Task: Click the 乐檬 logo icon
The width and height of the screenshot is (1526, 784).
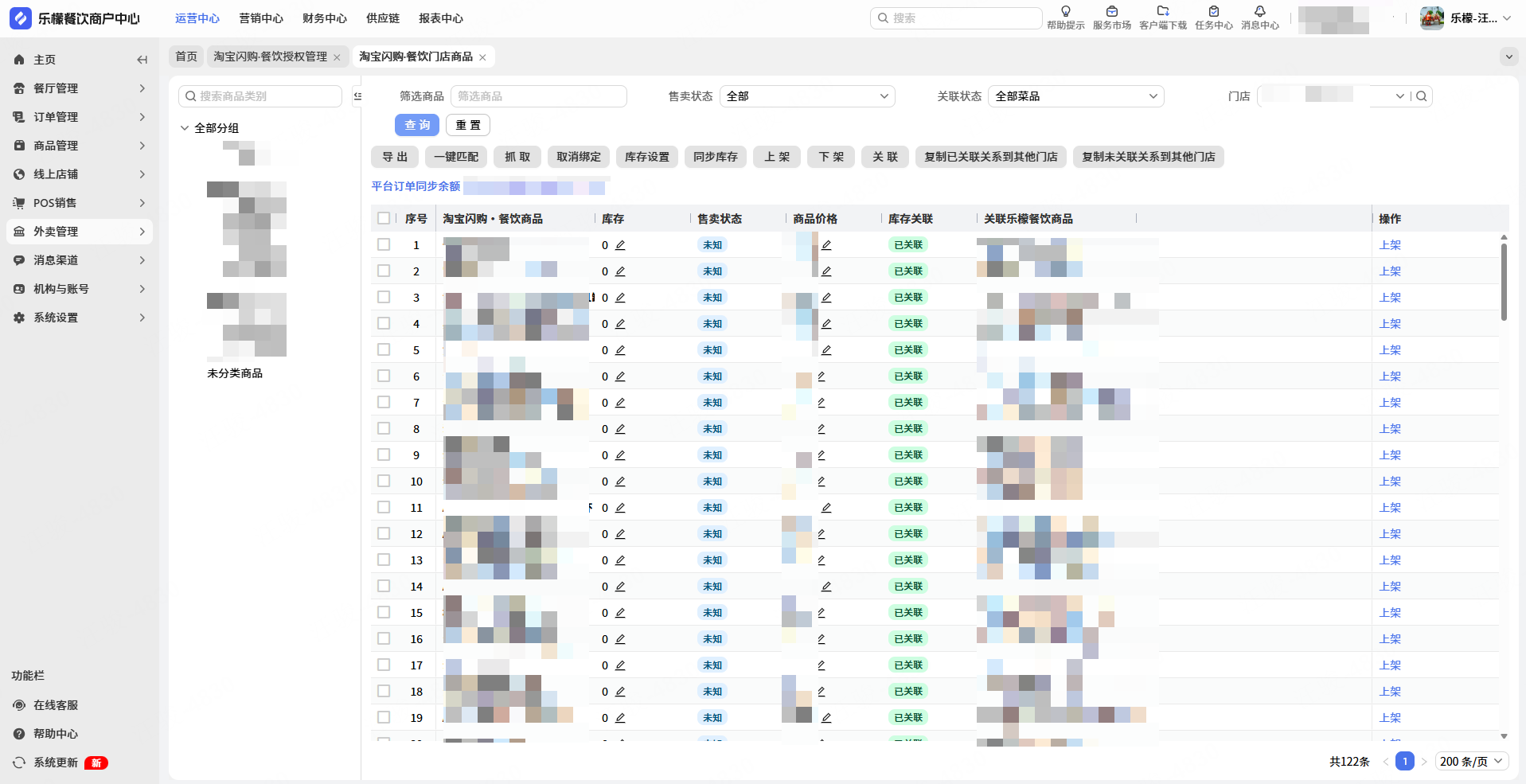Action: tap(21, 18)
